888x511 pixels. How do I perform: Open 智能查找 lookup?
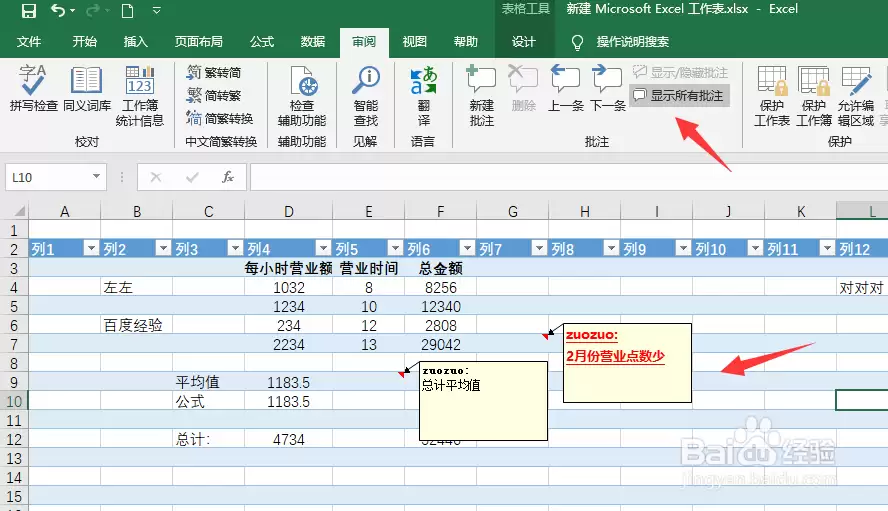tap(366, 95)
